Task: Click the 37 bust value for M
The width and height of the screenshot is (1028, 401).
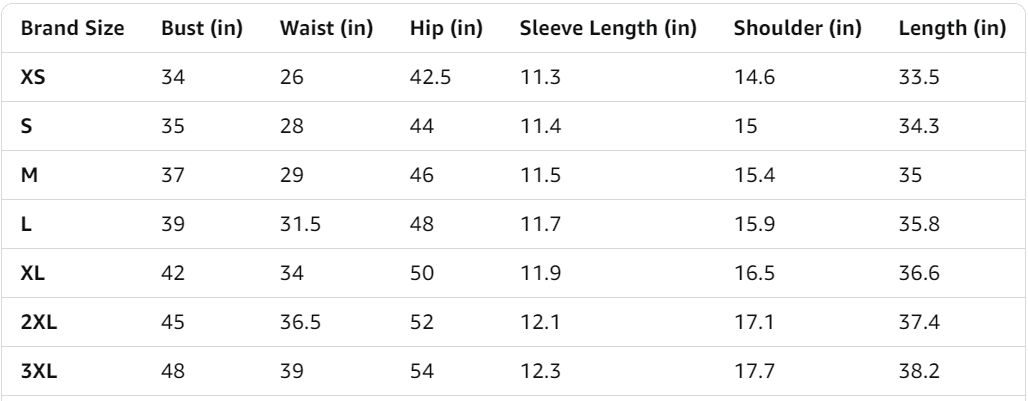Action: 172,175
